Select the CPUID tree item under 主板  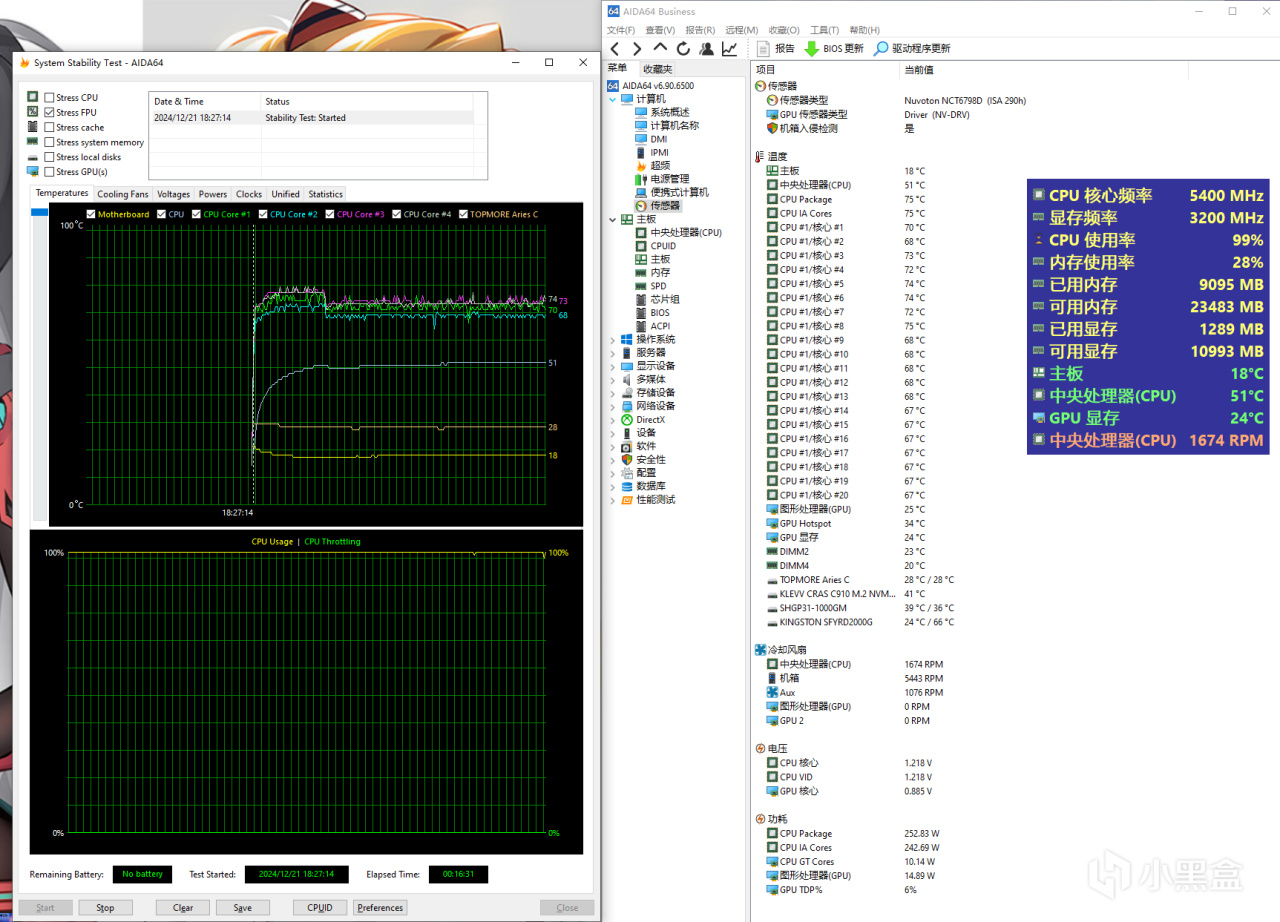(662, 246)
